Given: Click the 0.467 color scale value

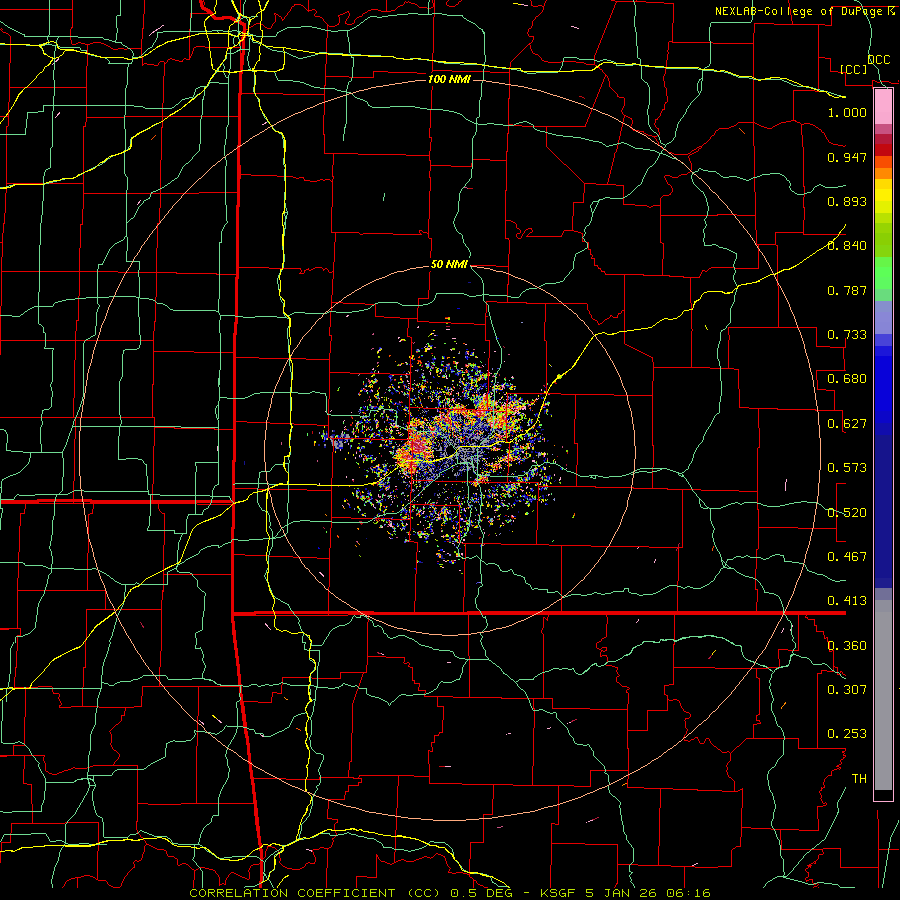Looking at the screenshot, I should [847, 557].
